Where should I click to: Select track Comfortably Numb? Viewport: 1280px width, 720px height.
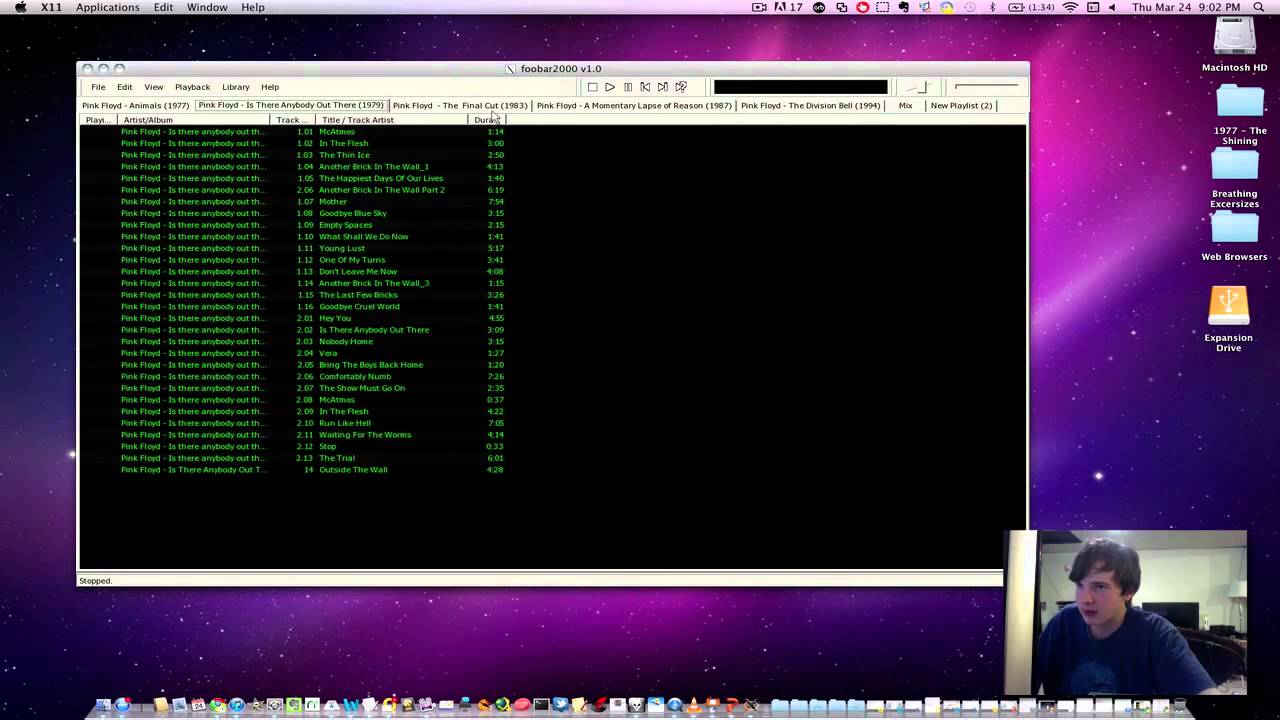pyautogui.click(x=355, y=376)
